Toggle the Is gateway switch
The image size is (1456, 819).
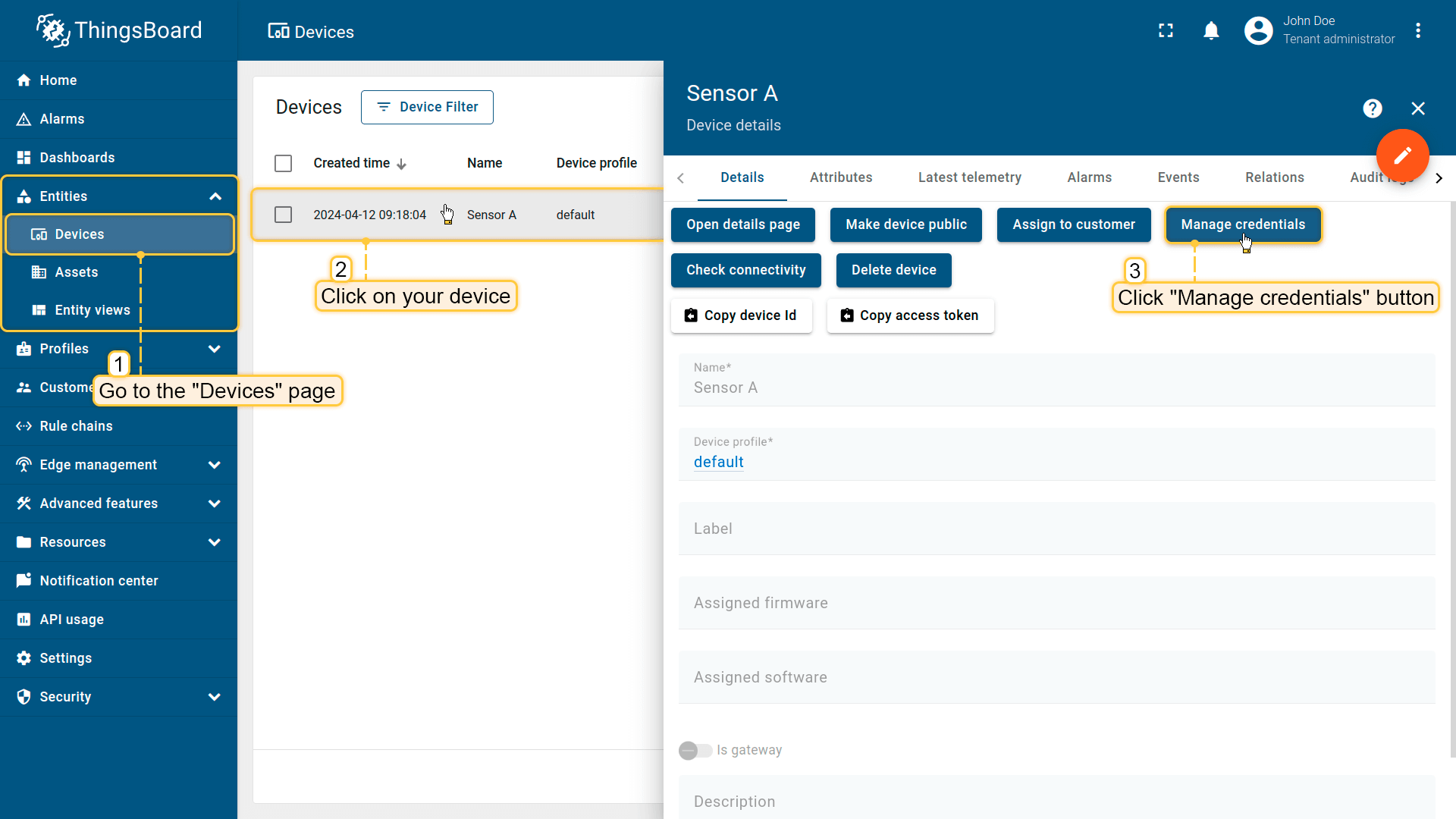tap(695, 750)
